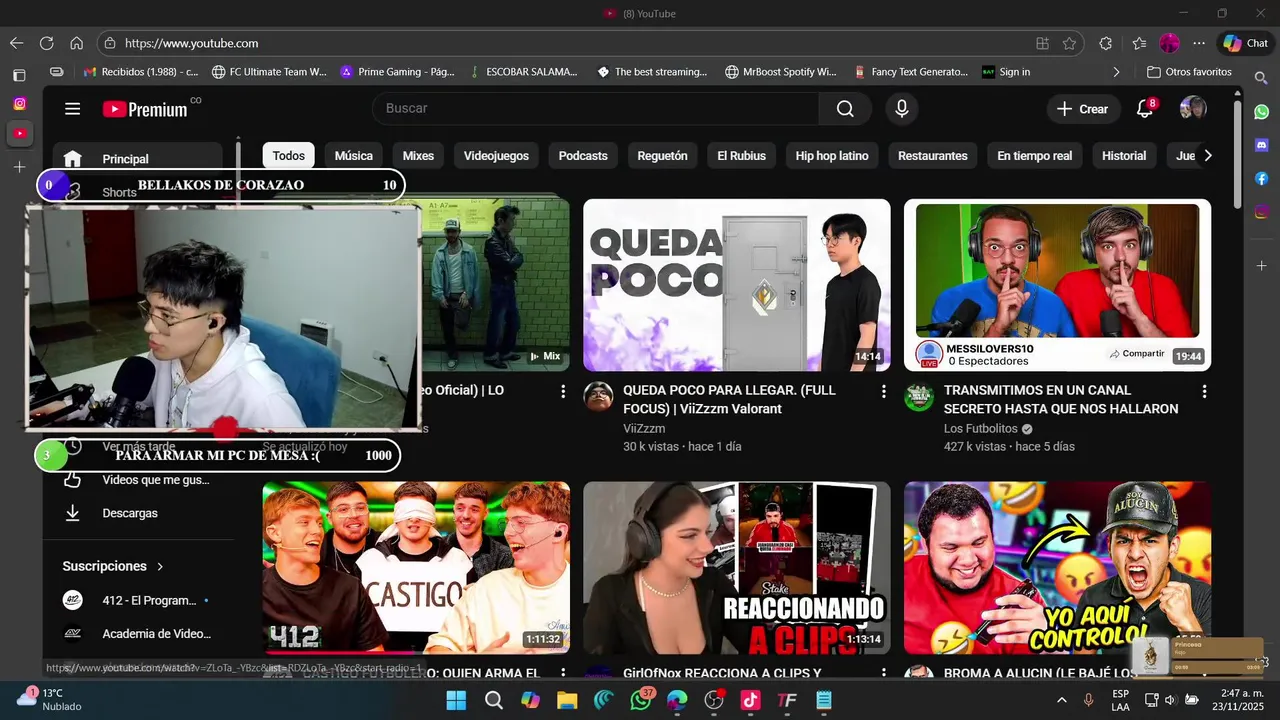The width and height of the screenshot is (1280, 720).
Task: Open browser settings and more menu
Action: [1199, 43]
